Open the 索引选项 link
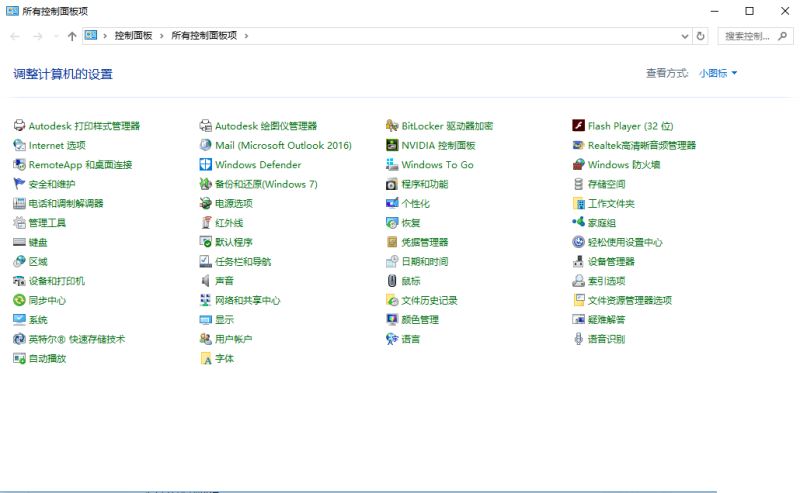Viewport: 800px width, 493px height. pos(606,281)
